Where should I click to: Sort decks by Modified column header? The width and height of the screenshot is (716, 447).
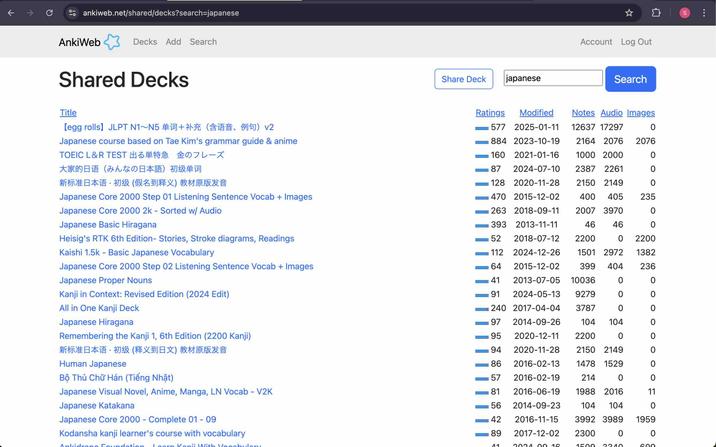point(536,113)
